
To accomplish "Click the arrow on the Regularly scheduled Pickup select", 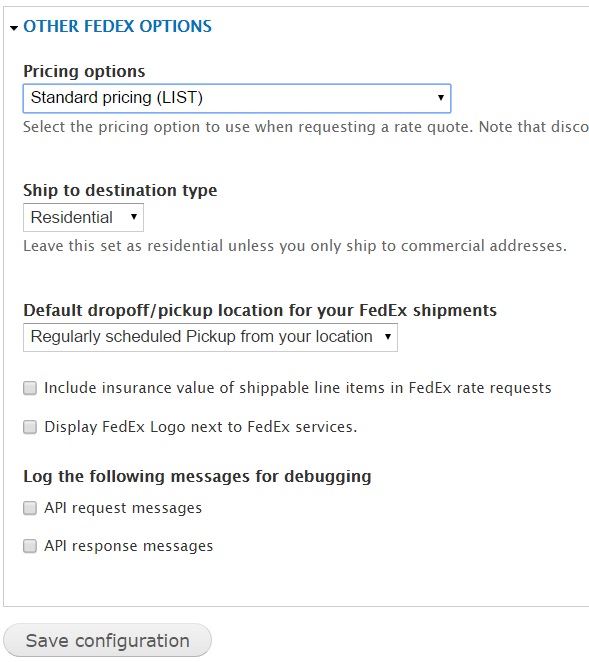I will point(388,337).
